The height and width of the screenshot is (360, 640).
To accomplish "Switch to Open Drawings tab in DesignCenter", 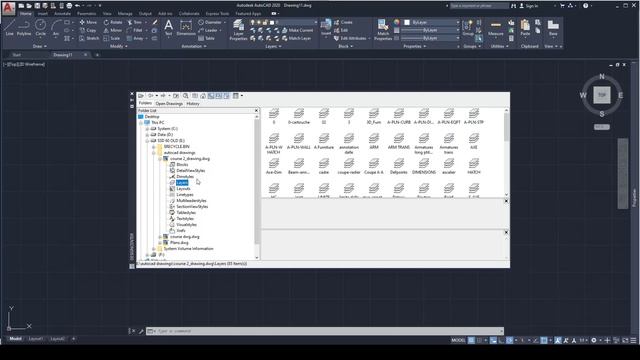I will pos(169,104).
